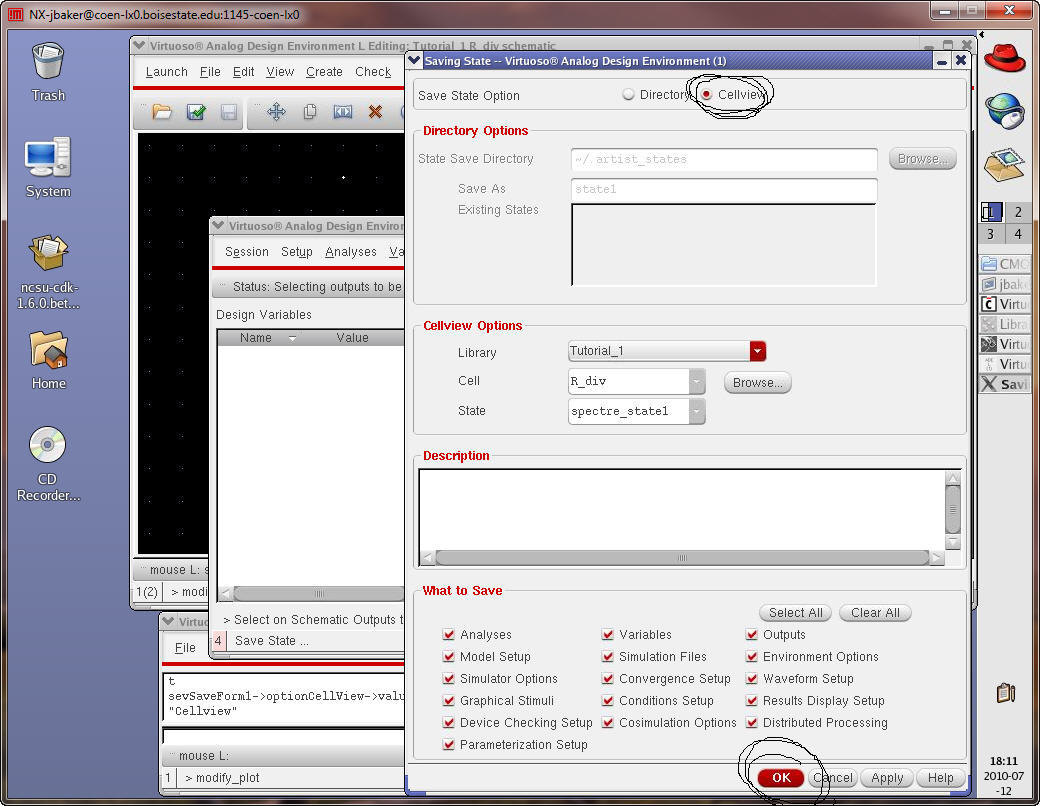Click the Clear All button
This screenshot has height=806, width=1040.
point(875,613)
